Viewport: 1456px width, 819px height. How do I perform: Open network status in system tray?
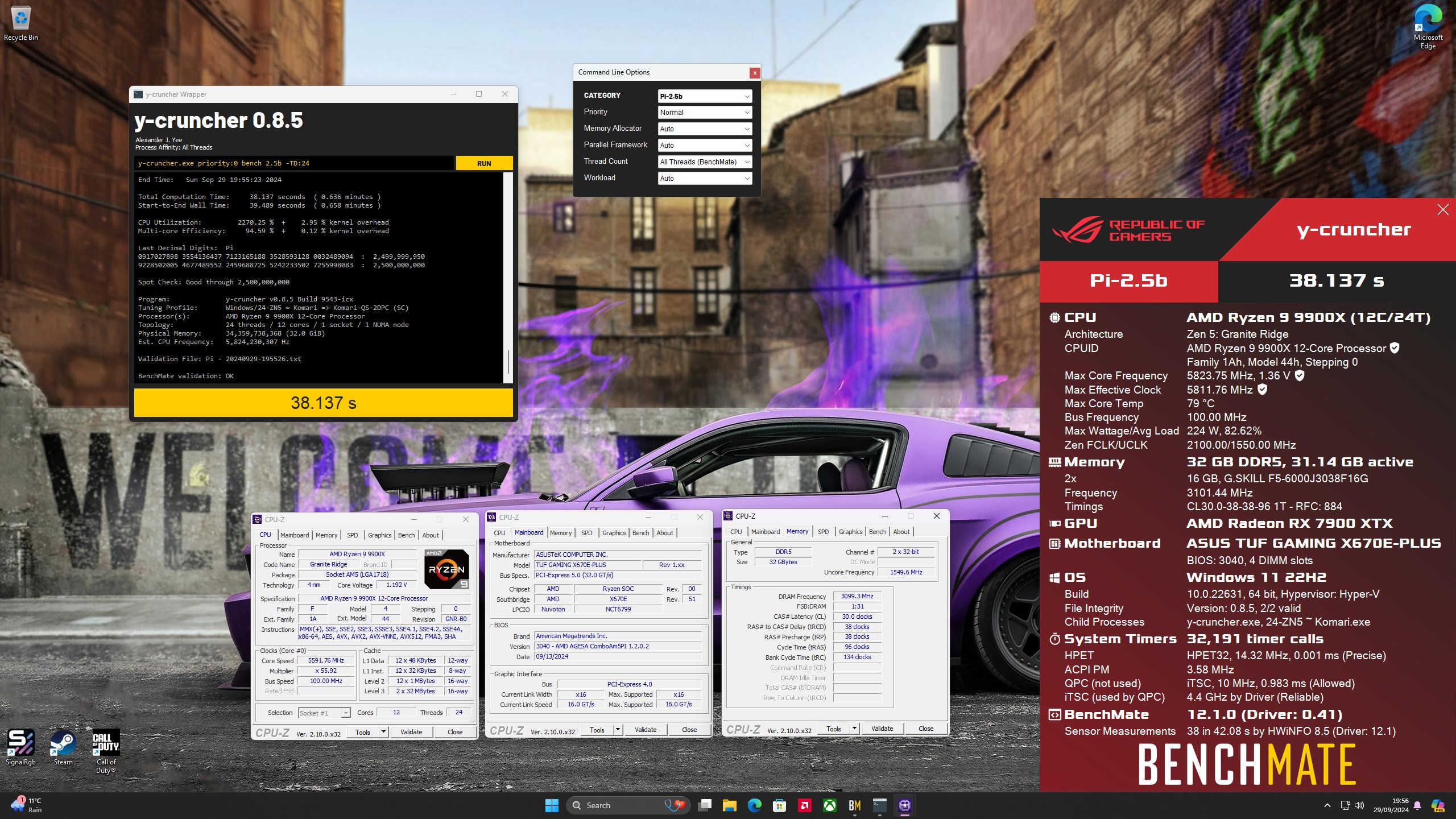[1345, 805]
